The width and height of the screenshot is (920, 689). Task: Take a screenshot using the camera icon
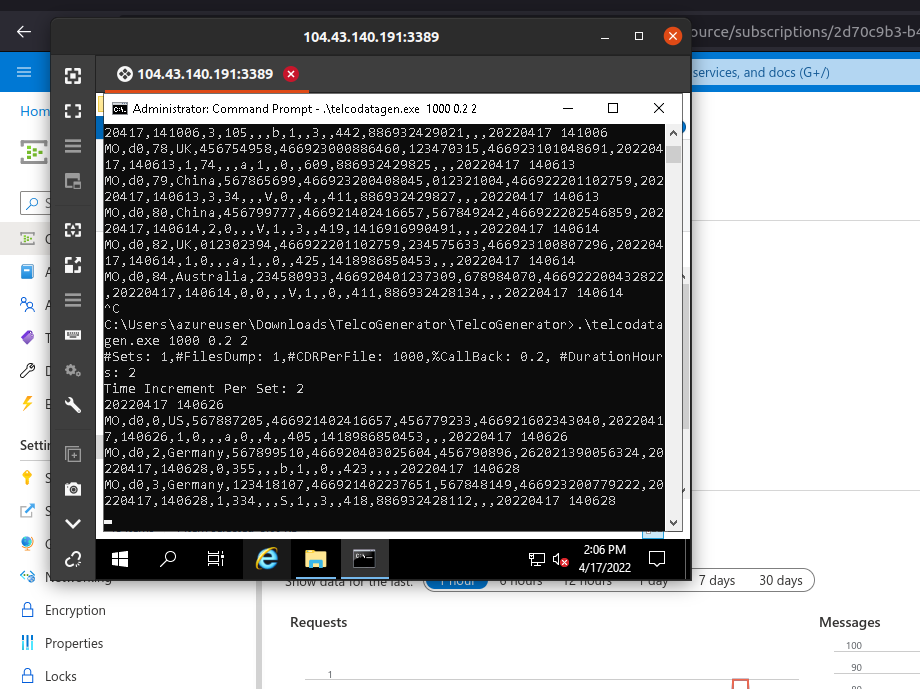pos(72,488)
